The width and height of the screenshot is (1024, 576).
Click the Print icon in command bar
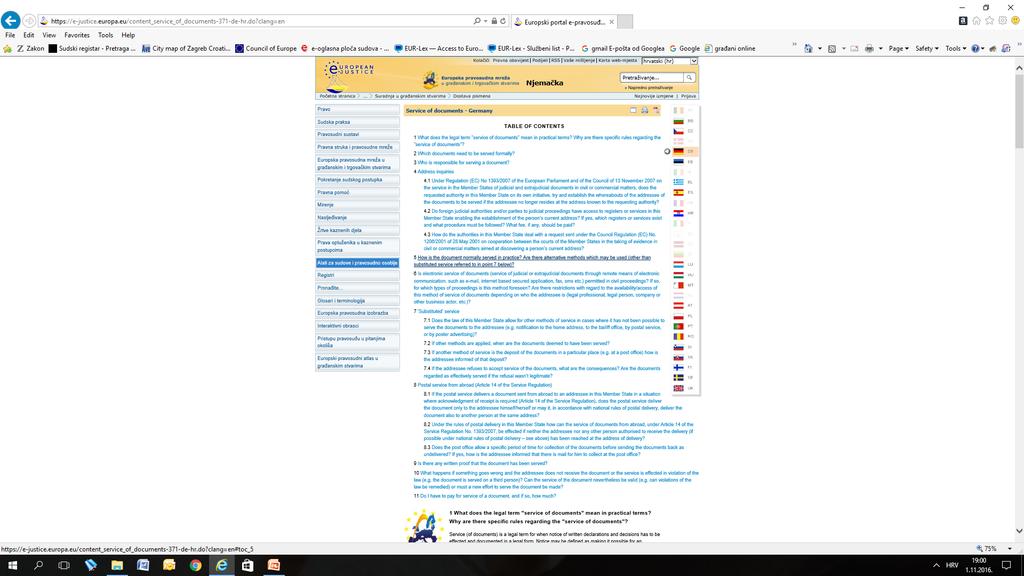pos(869,48)
